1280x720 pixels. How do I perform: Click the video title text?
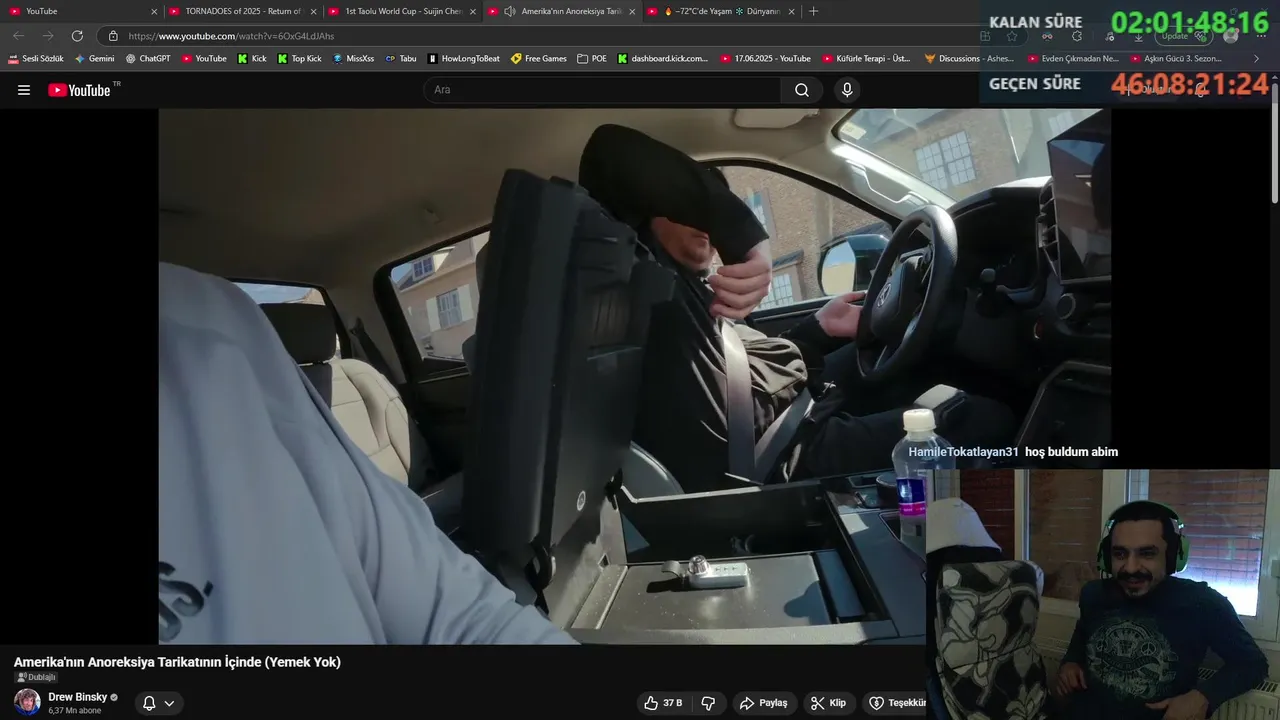tap(177, 662)
